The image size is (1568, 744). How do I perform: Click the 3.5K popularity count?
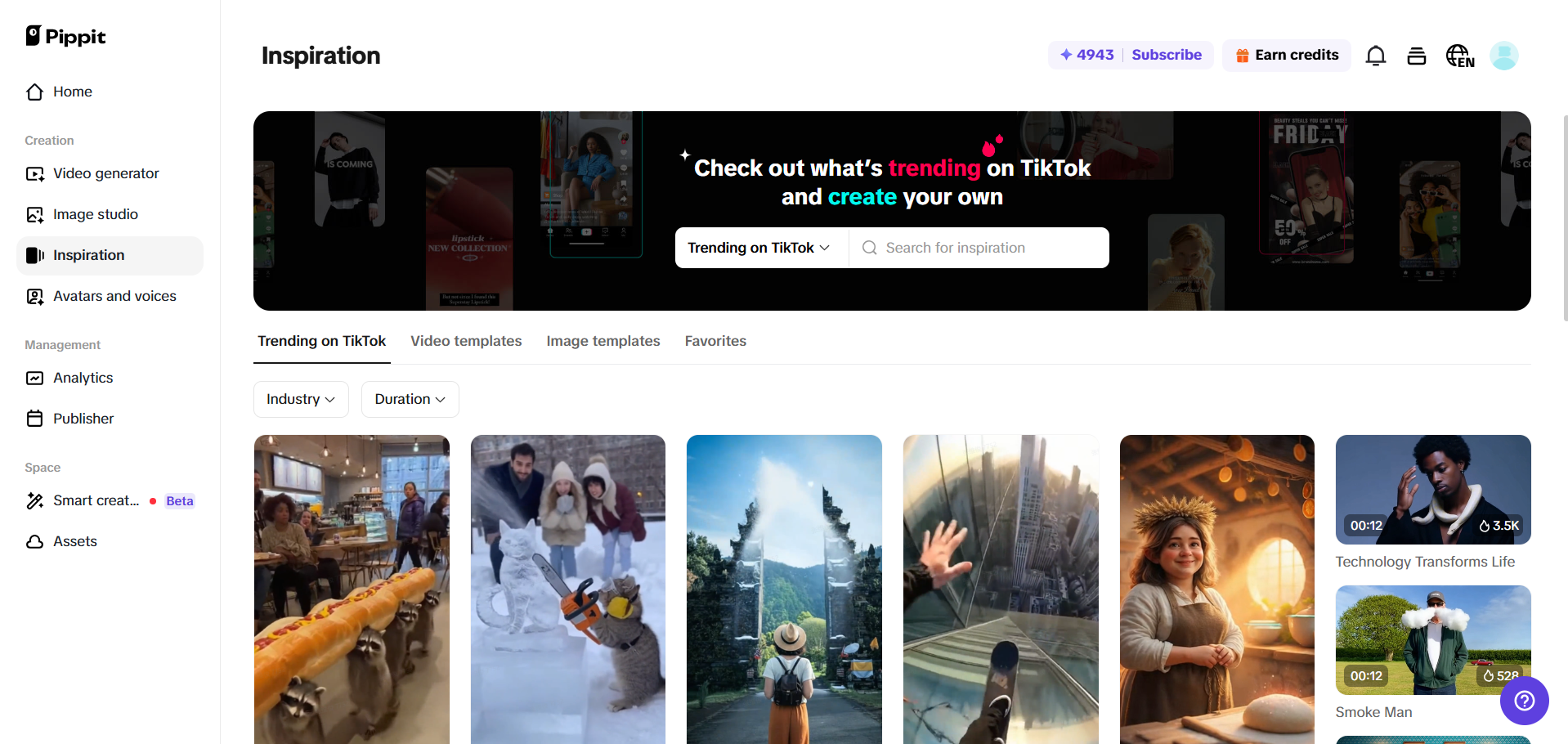tap(1499, 526)
